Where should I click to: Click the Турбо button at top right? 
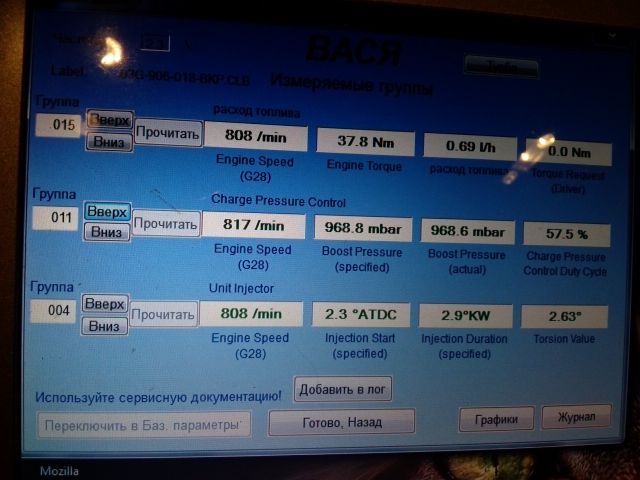tap(501, 70)
